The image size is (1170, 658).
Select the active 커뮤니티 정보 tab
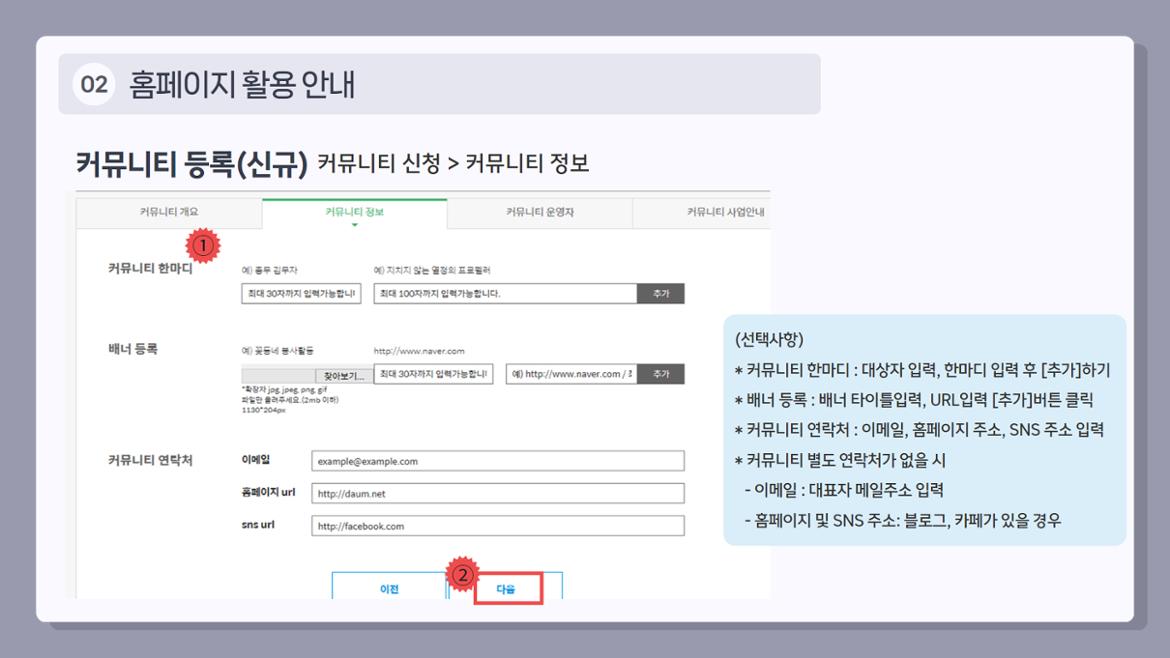click(354, 212)
